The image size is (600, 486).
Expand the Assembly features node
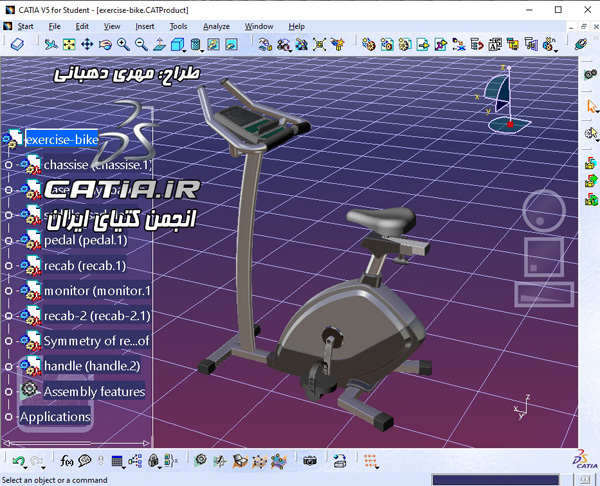[x=8, y=391]
